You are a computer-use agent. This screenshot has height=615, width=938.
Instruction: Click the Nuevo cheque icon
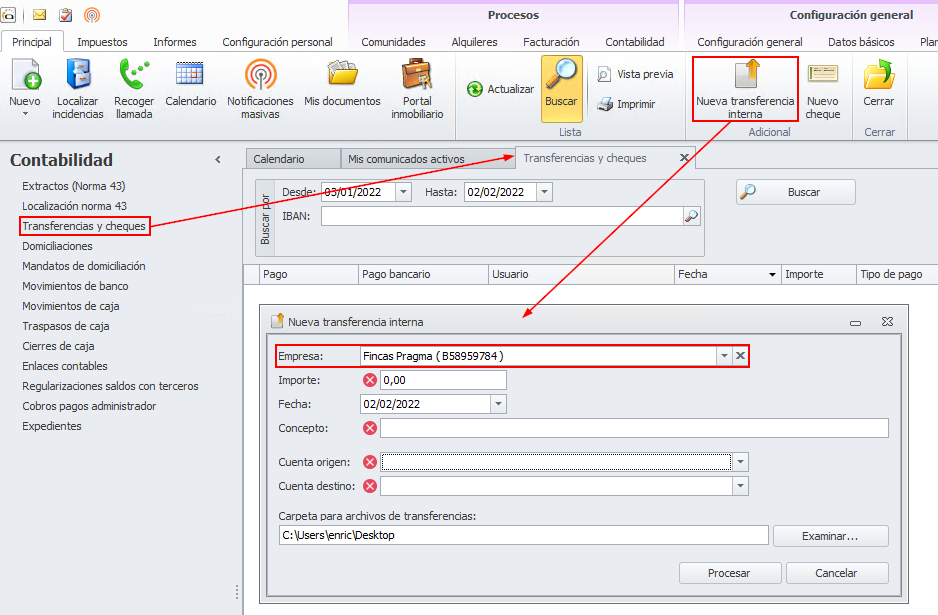[x=823, y=77]
